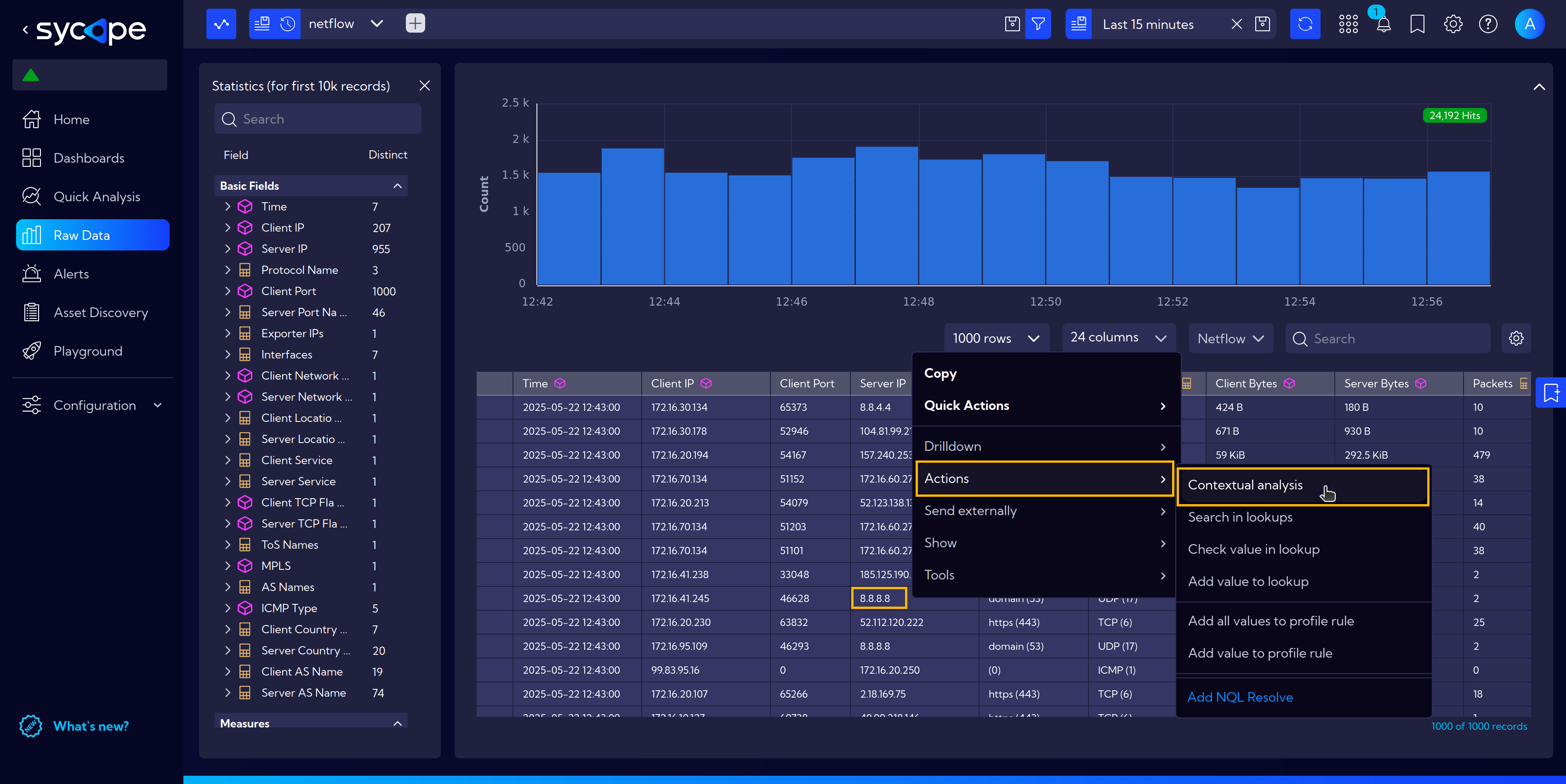This screenshot has height=784, width=1566.
Task: Click the add bookmark button on right edge
Action: [1551, 392]
